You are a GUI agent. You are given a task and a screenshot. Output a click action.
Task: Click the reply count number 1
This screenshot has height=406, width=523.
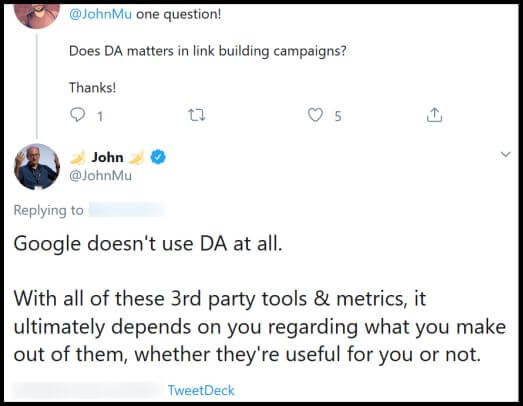100,116
